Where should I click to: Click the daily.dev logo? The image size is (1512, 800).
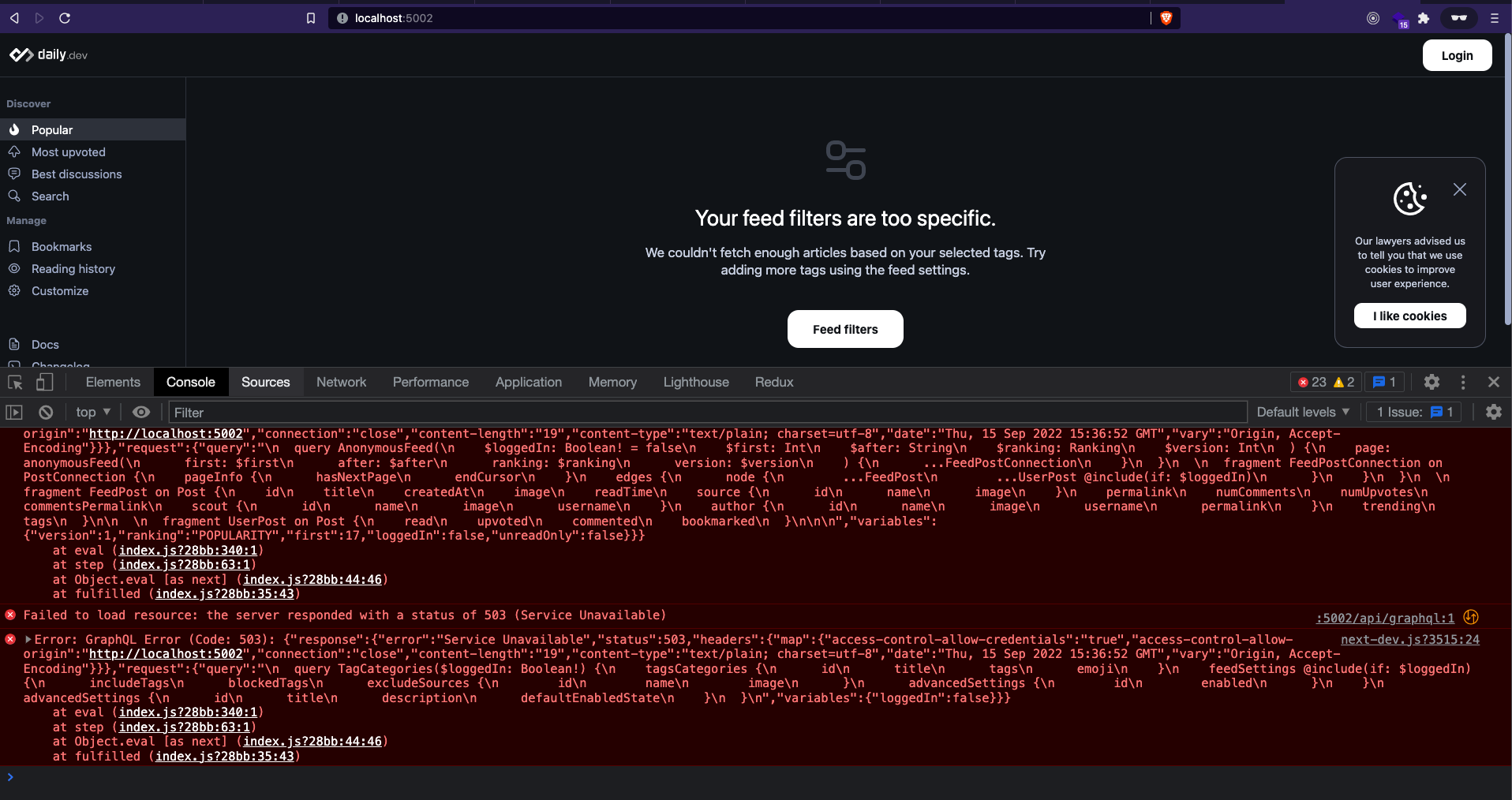(x=48, y=54)
